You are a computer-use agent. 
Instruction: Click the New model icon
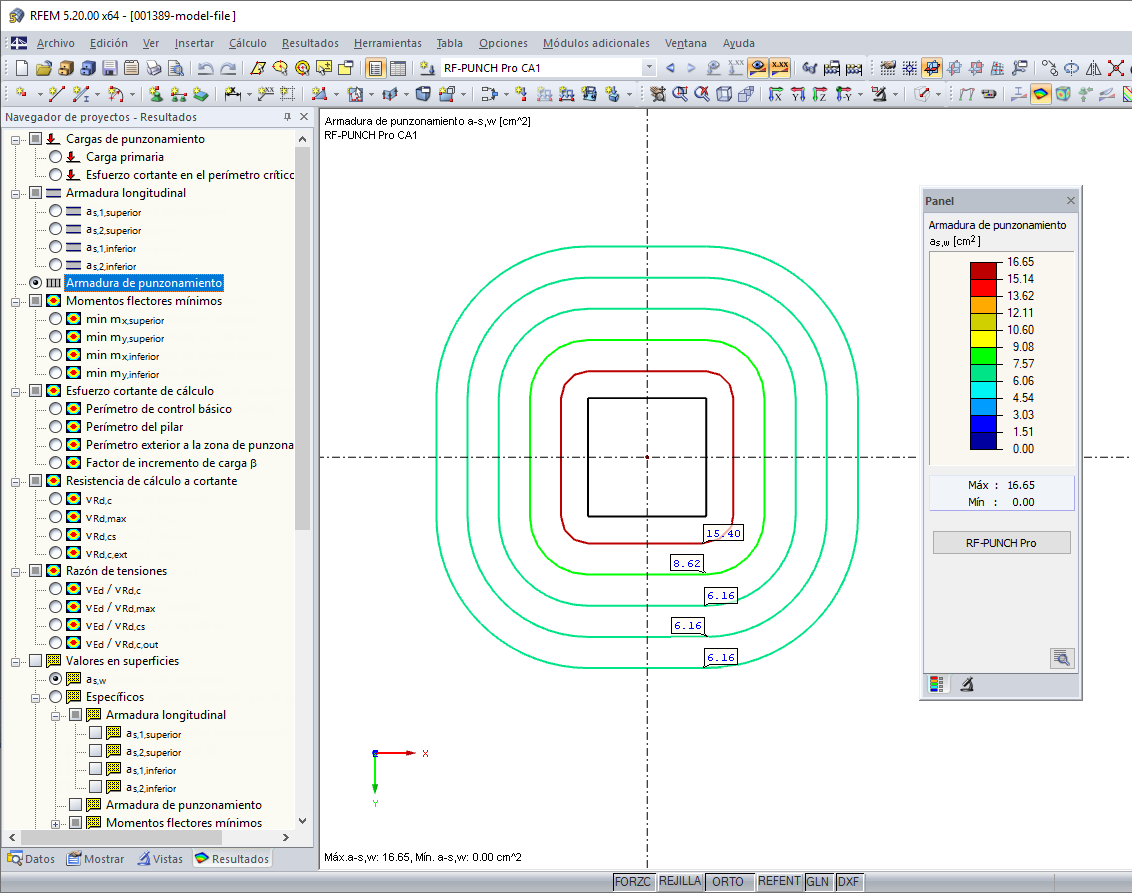pos(22,68)
